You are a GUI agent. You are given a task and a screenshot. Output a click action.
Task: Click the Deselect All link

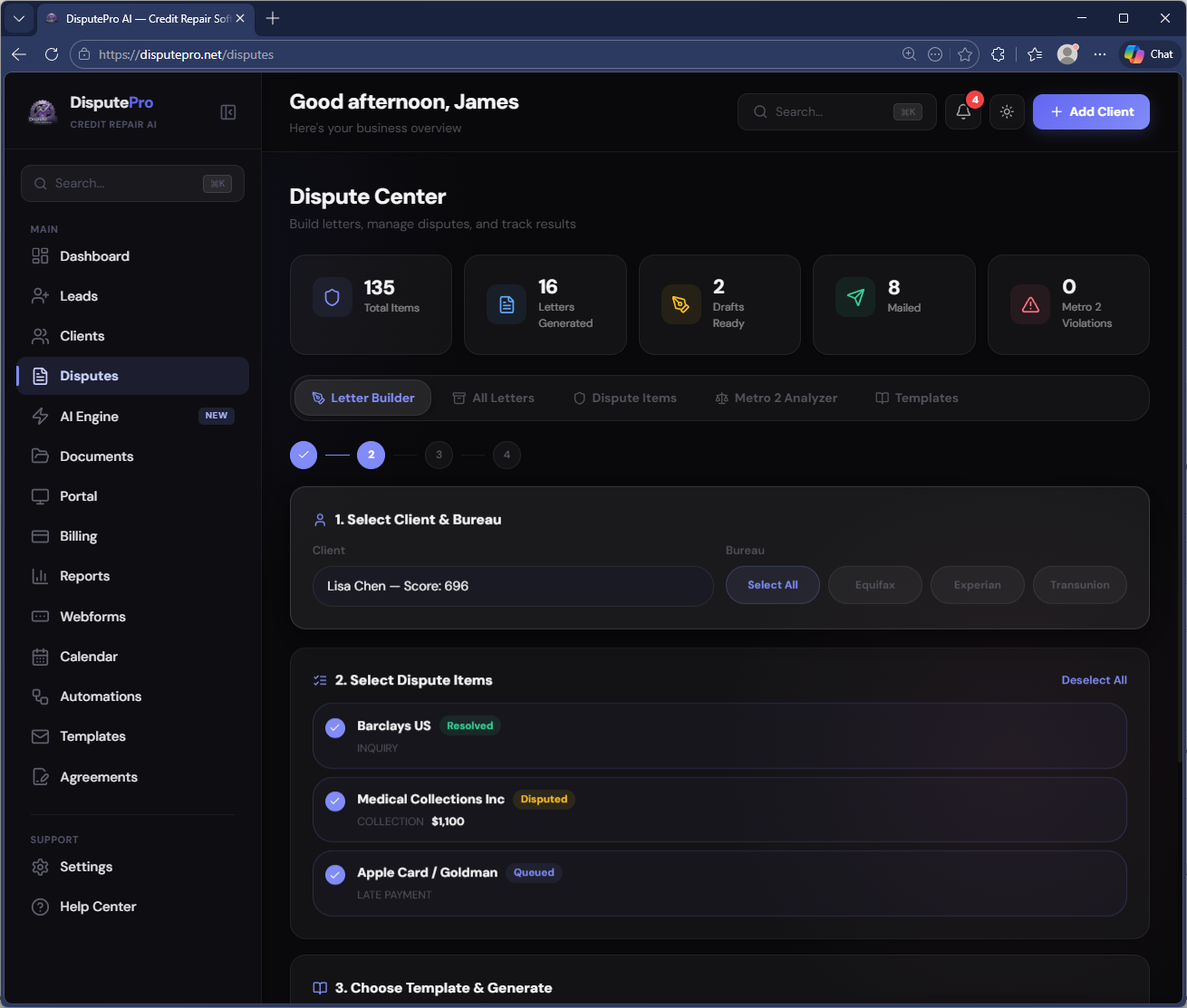(x=1094, y=680)
